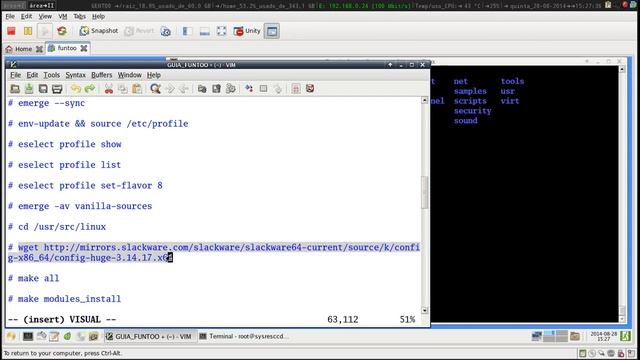Click the Copy icon in Vim toolbar
Image resolution: width=640 pixels, height=360 pixels.
[x=122, y=89]
